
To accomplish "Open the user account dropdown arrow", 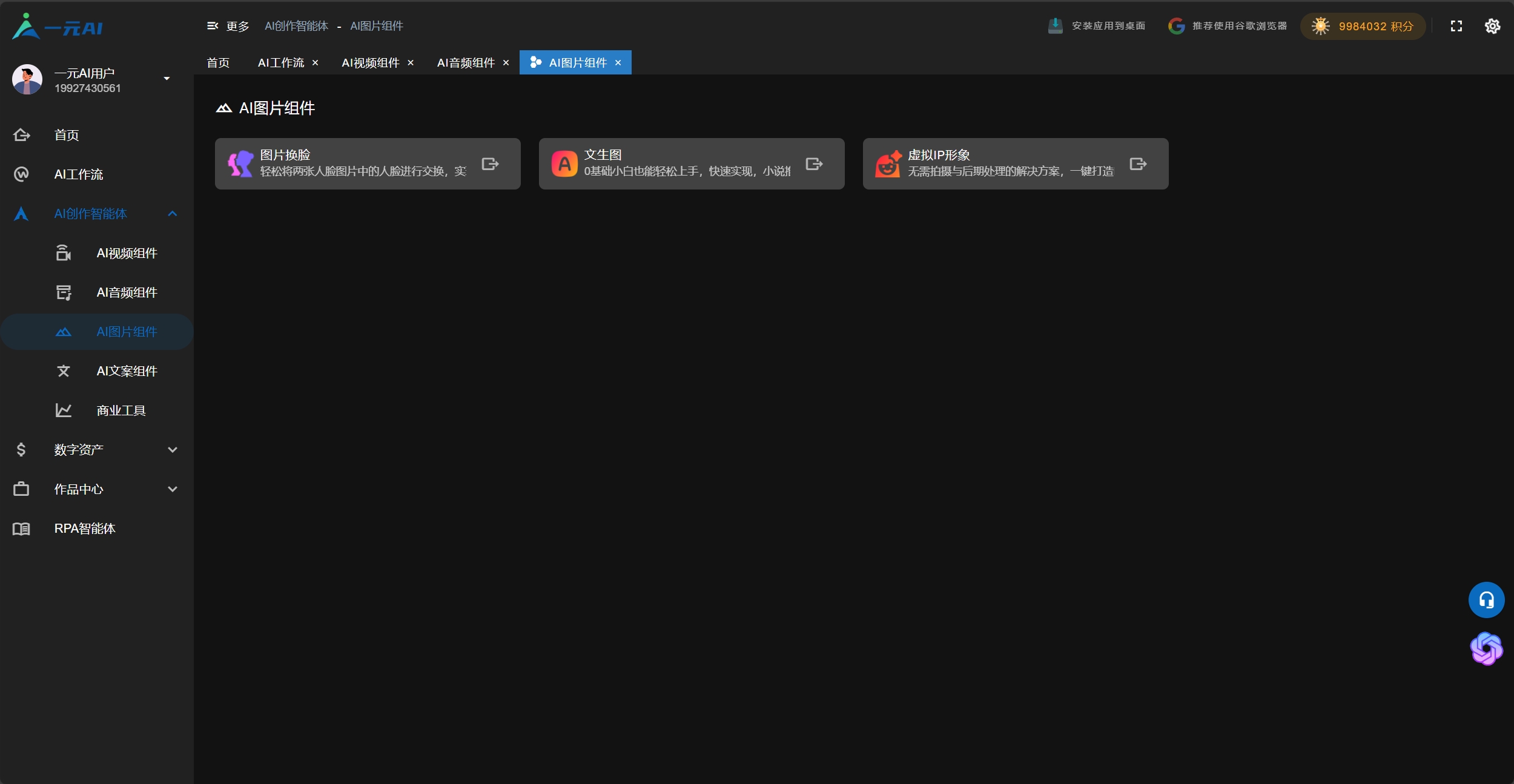I will 167,79.
